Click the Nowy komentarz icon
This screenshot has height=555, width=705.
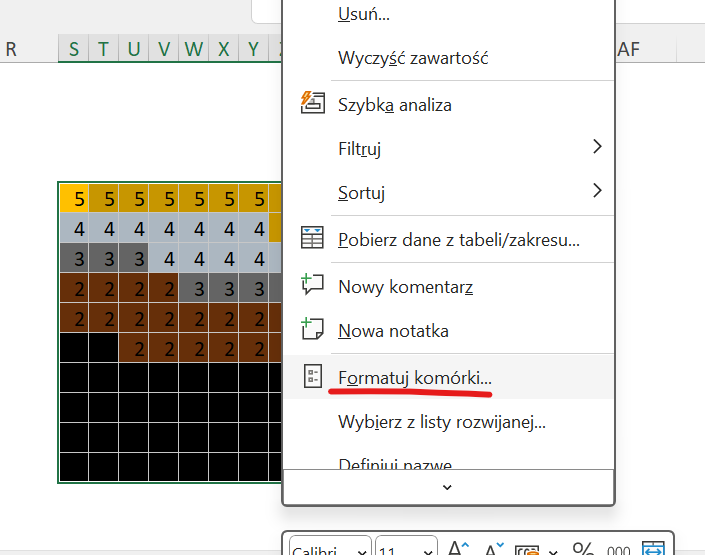(313, 286)
